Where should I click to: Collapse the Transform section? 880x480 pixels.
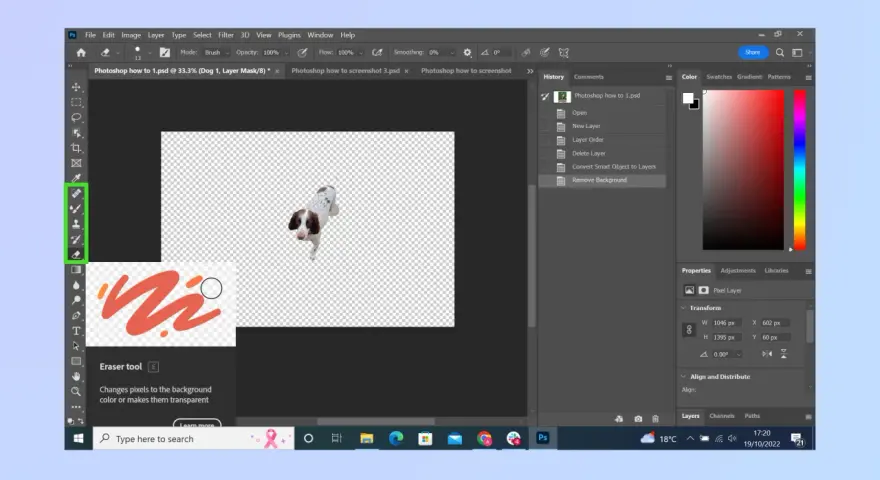click(x=683, y=308)
